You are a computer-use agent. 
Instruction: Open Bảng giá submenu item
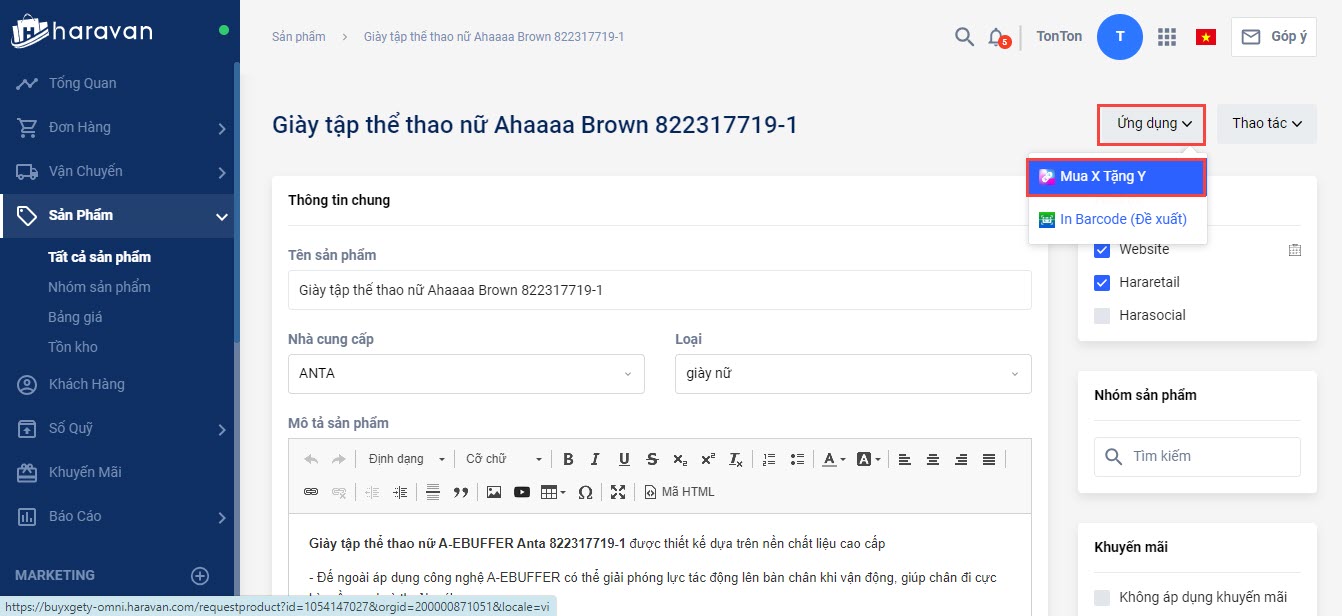click(x=75, y=317)
